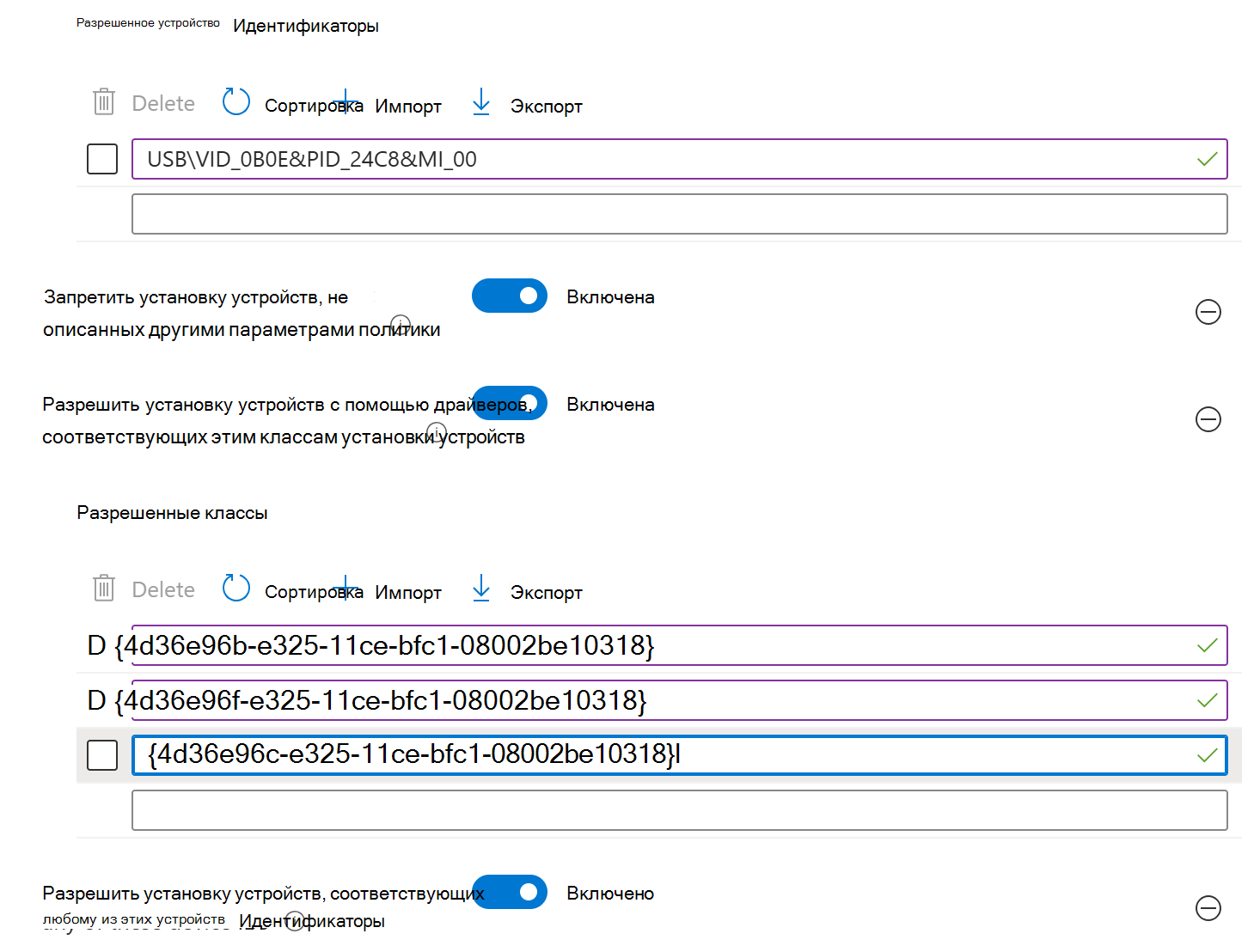Click the info icon next to the prevent installation policy
1260x952 pixels.
[x=401, y=324]
